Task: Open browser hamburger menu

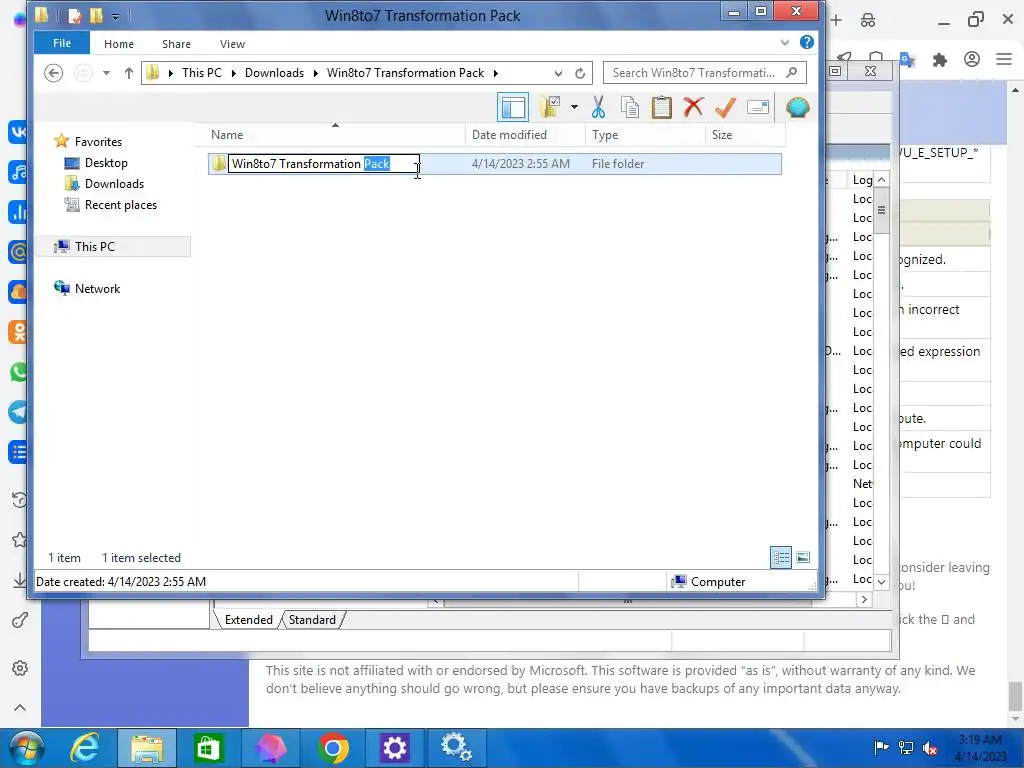Action: (1004, 59)
